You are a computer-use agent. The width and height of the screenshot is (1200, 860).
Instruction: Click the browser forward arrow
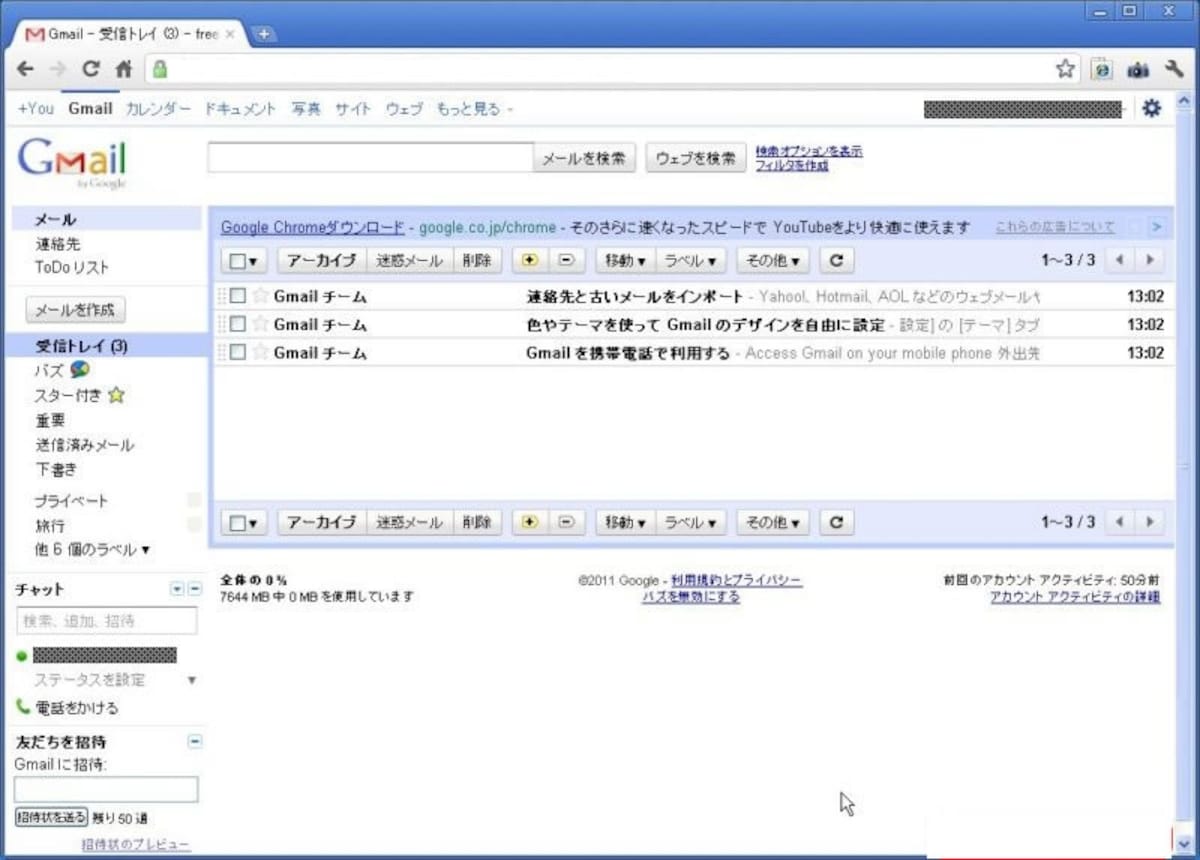58,69
